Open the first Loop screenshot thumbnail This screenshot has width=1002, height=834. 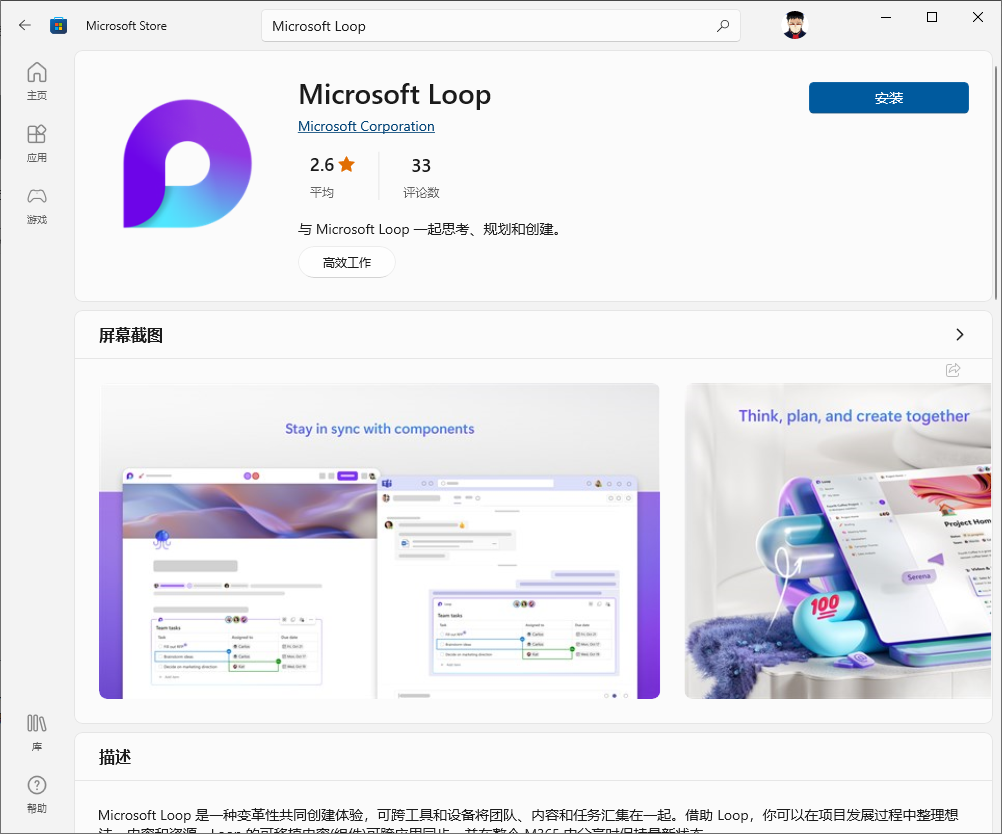(x=378, y=540)
